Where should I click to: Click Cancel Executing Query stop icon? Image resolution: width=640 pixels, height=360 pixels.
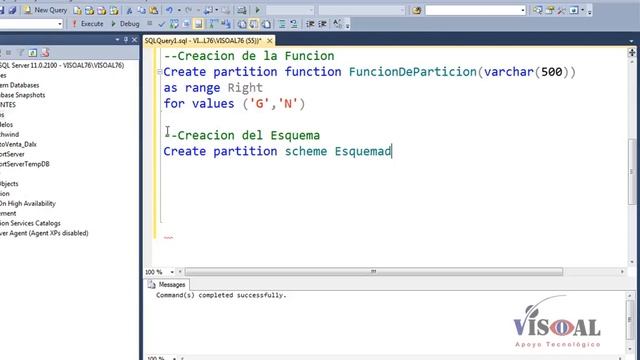pos(149,24)
